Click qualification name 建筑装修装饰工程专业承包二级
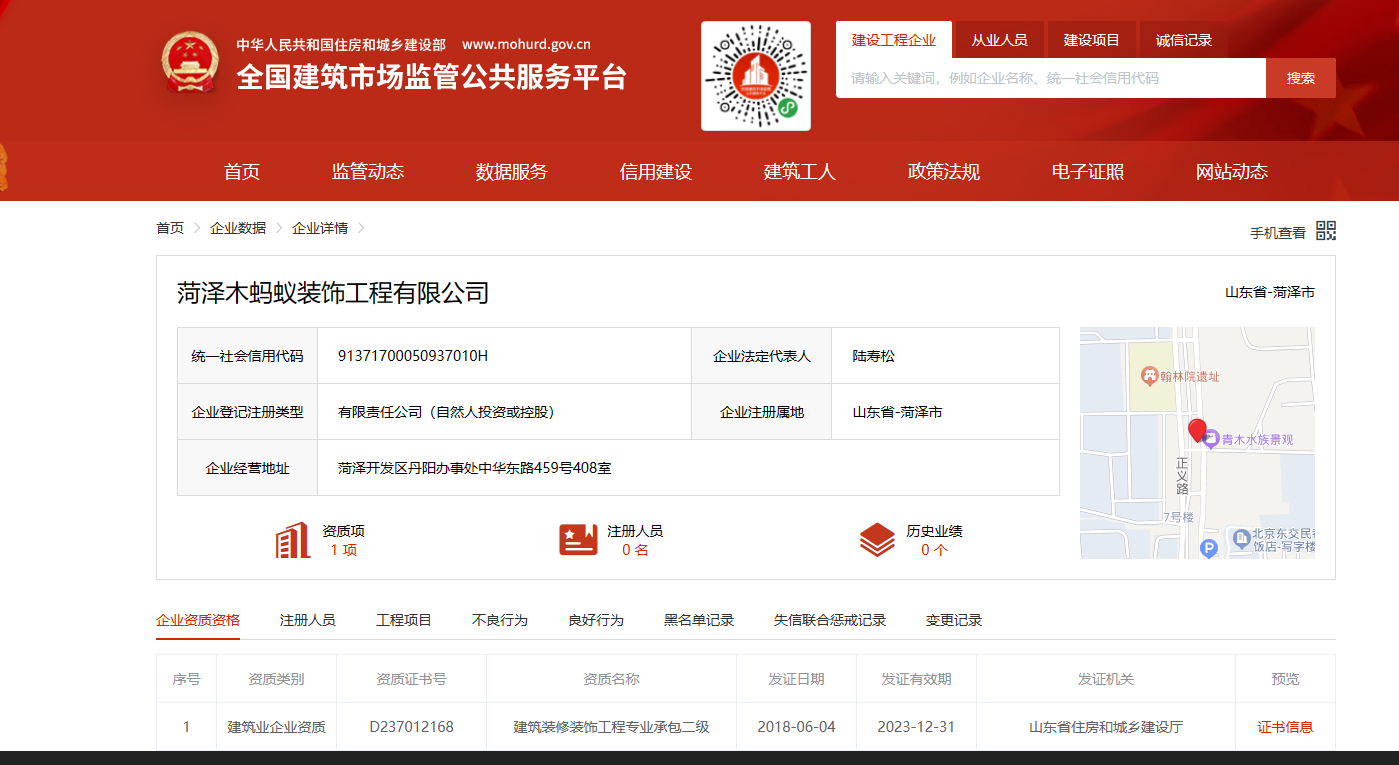This screenshot has width=1399, height=765. point(611,727)
